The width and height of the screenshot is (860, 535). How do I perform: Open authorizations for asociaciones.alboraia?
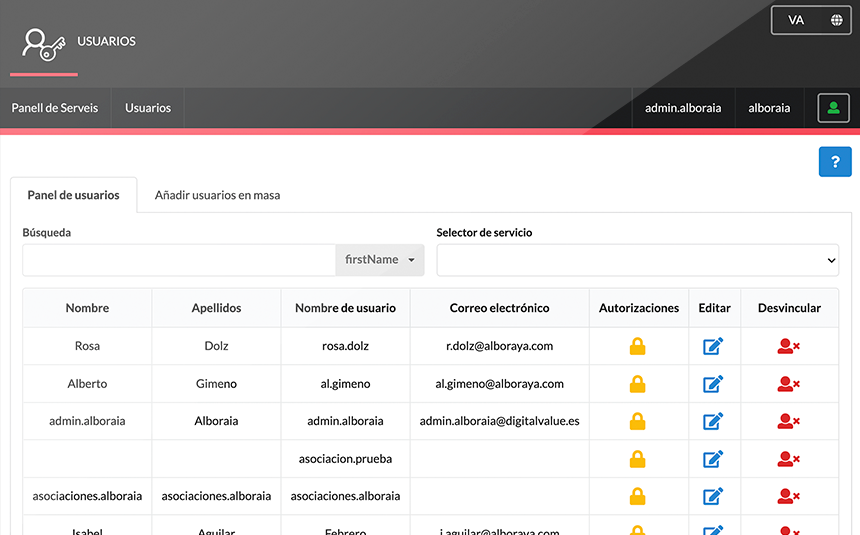637,496
